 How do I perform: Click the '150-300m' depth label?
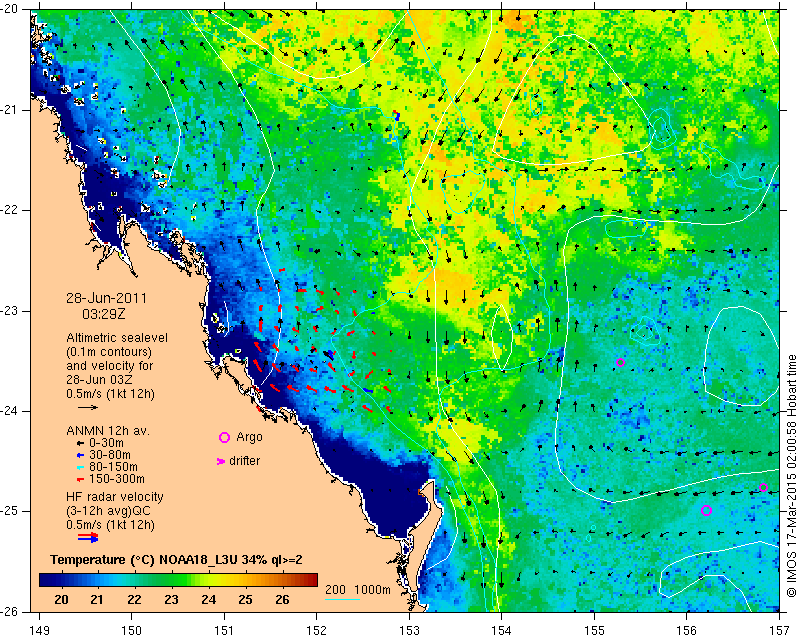(x=117, y=479)
